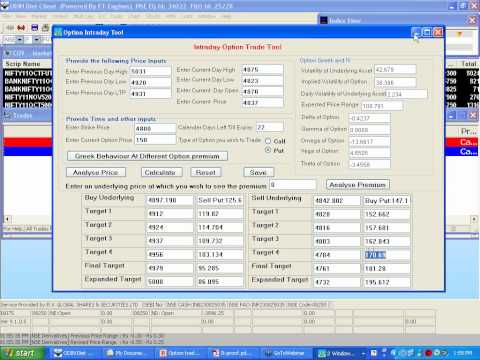Click the Buy Underlying value 4897.198
This screenshot has height=360, width=480.
pos(170,200)
